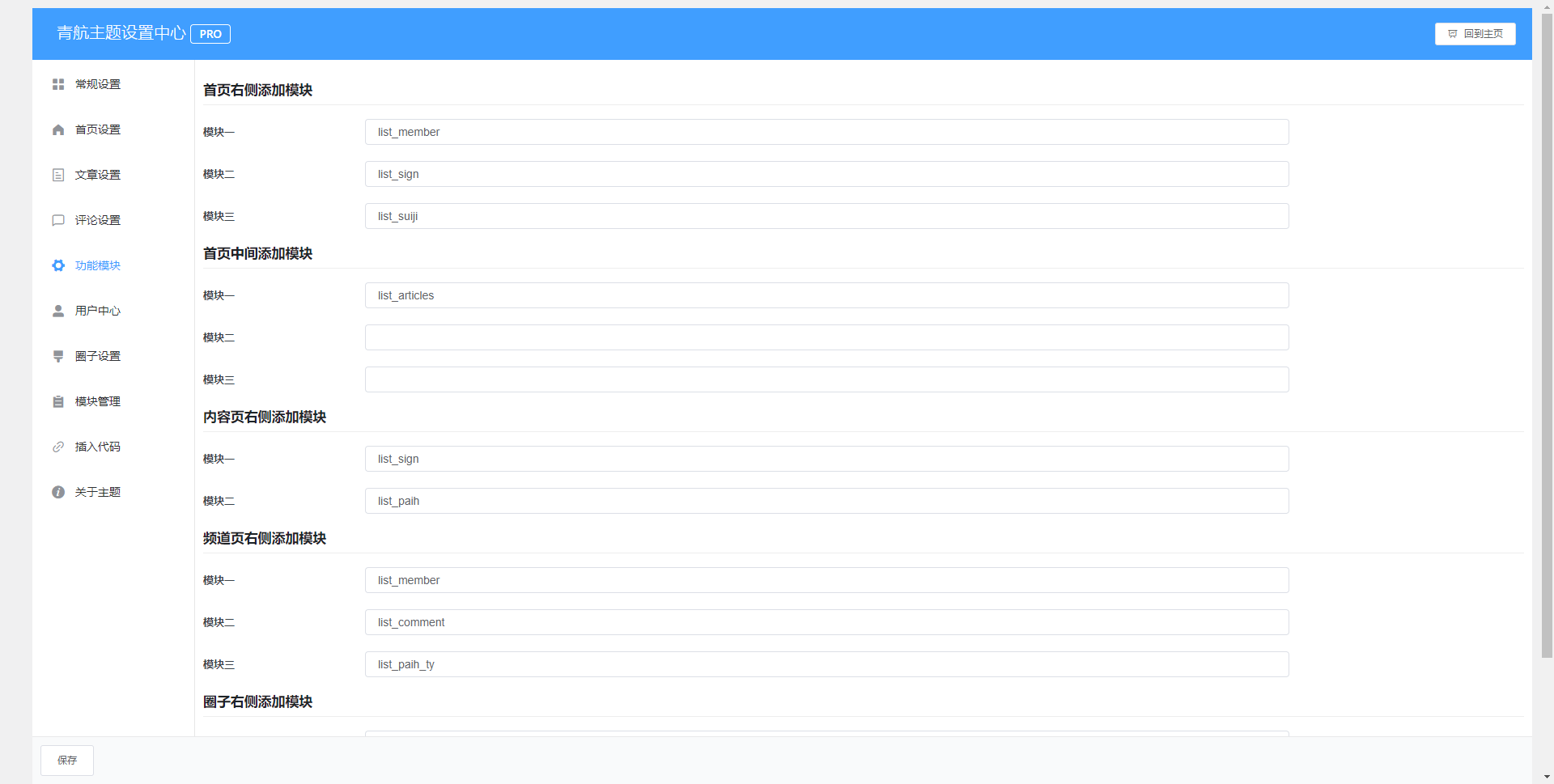The width and height of the screenshot is (1554, 784).
Task: Click the gear icon for 功能模块
Action: pos(58,265)
